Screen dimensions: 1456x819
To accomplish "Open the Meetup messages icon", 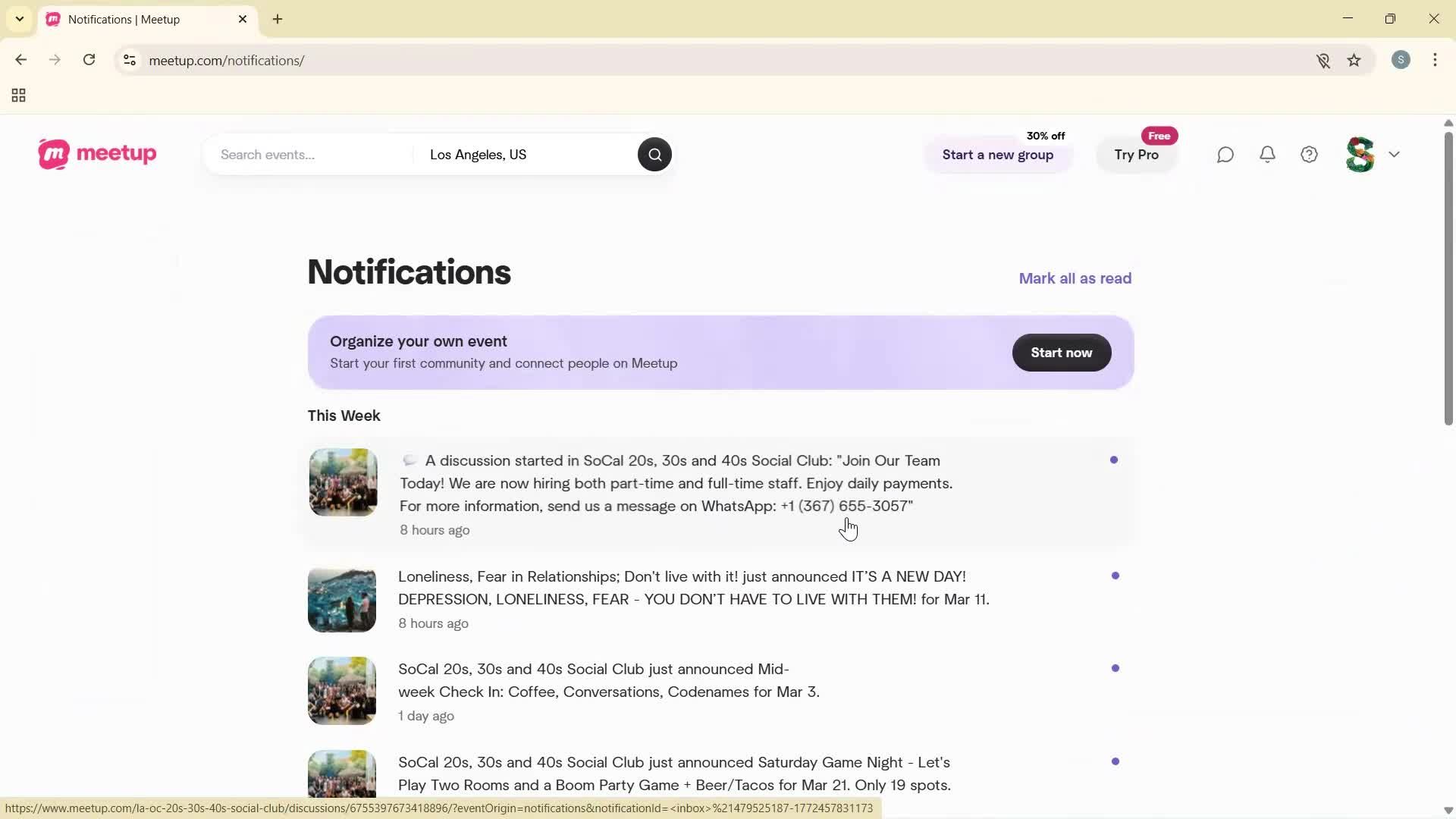I will click(1225, 154).
